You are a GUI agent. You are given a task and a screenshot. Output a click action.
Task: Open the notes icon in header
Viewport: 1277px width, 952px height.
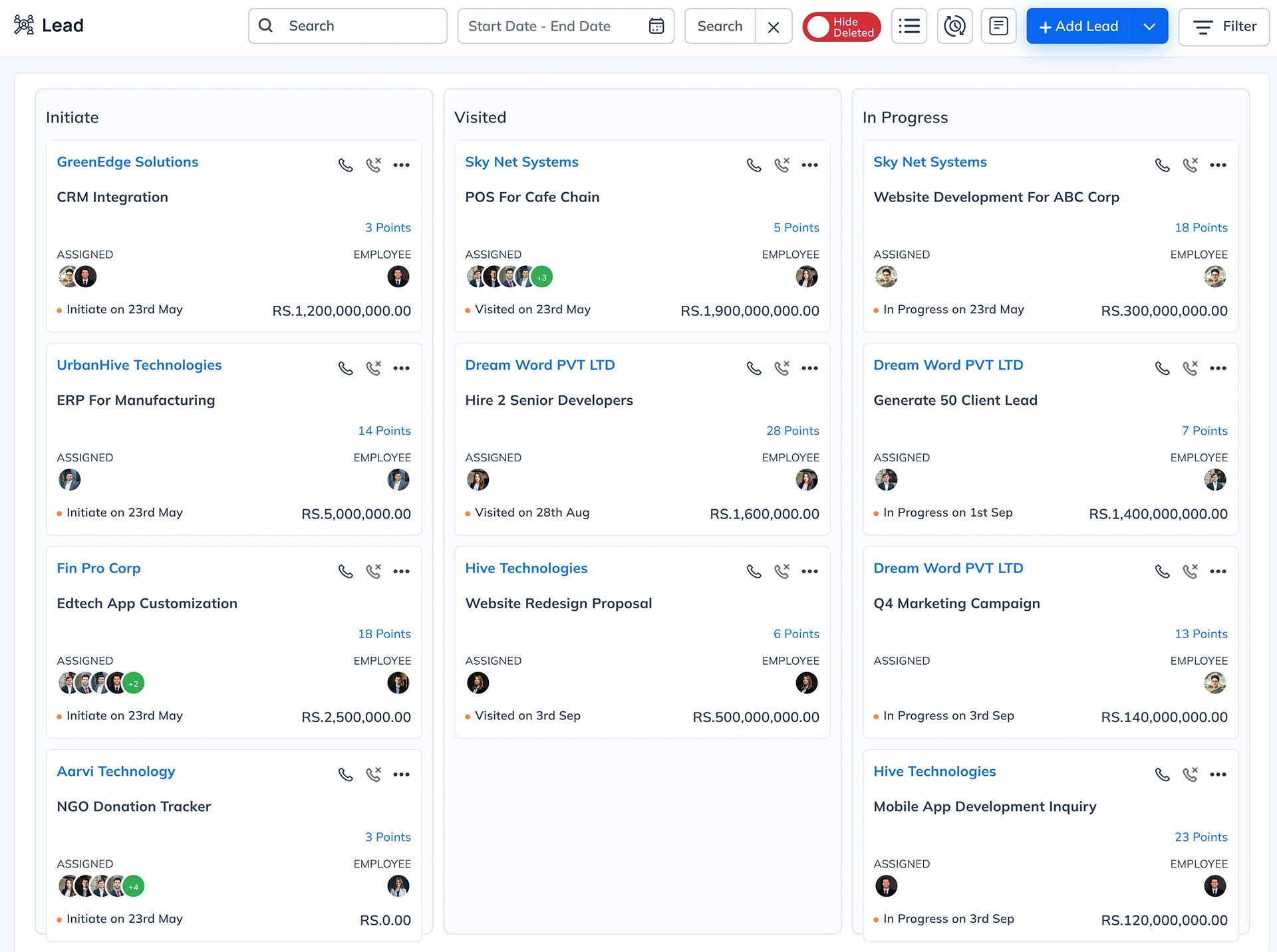pos(998,26)
